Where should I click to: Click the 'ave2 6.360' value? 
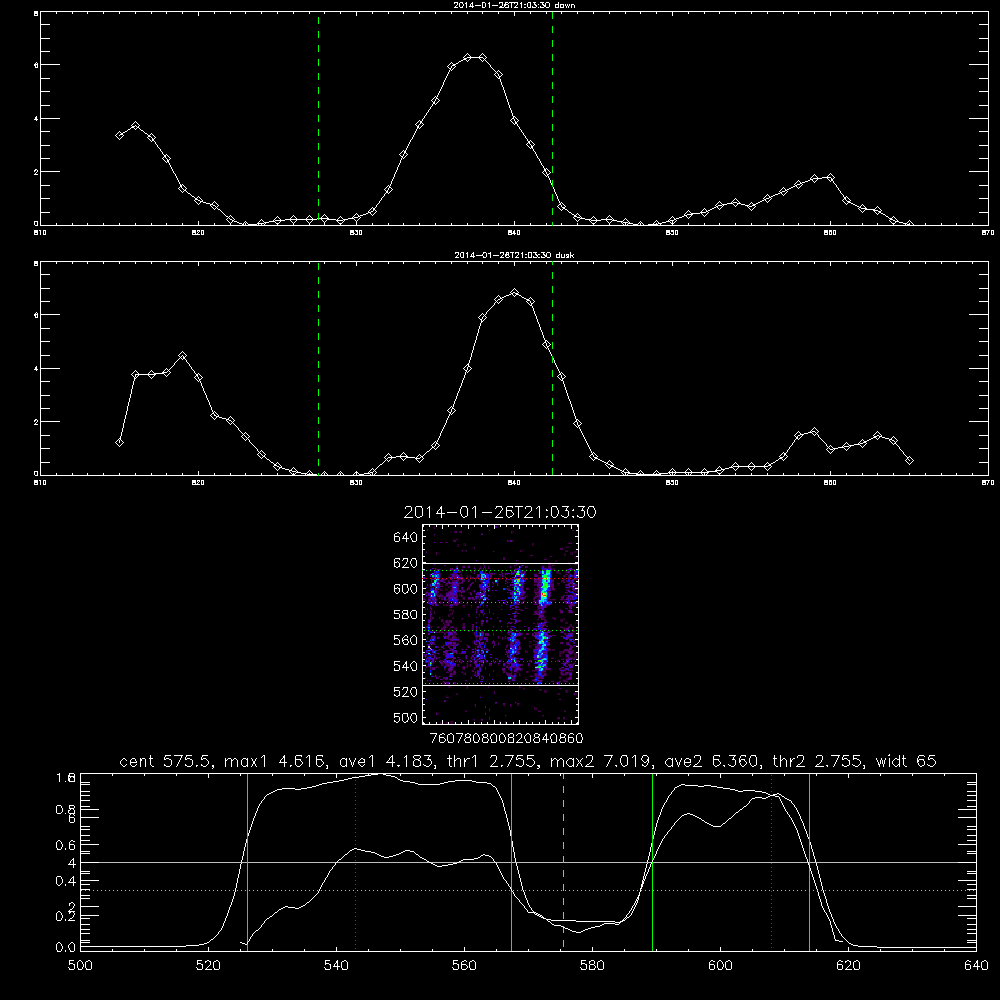(x=712, y=761)
